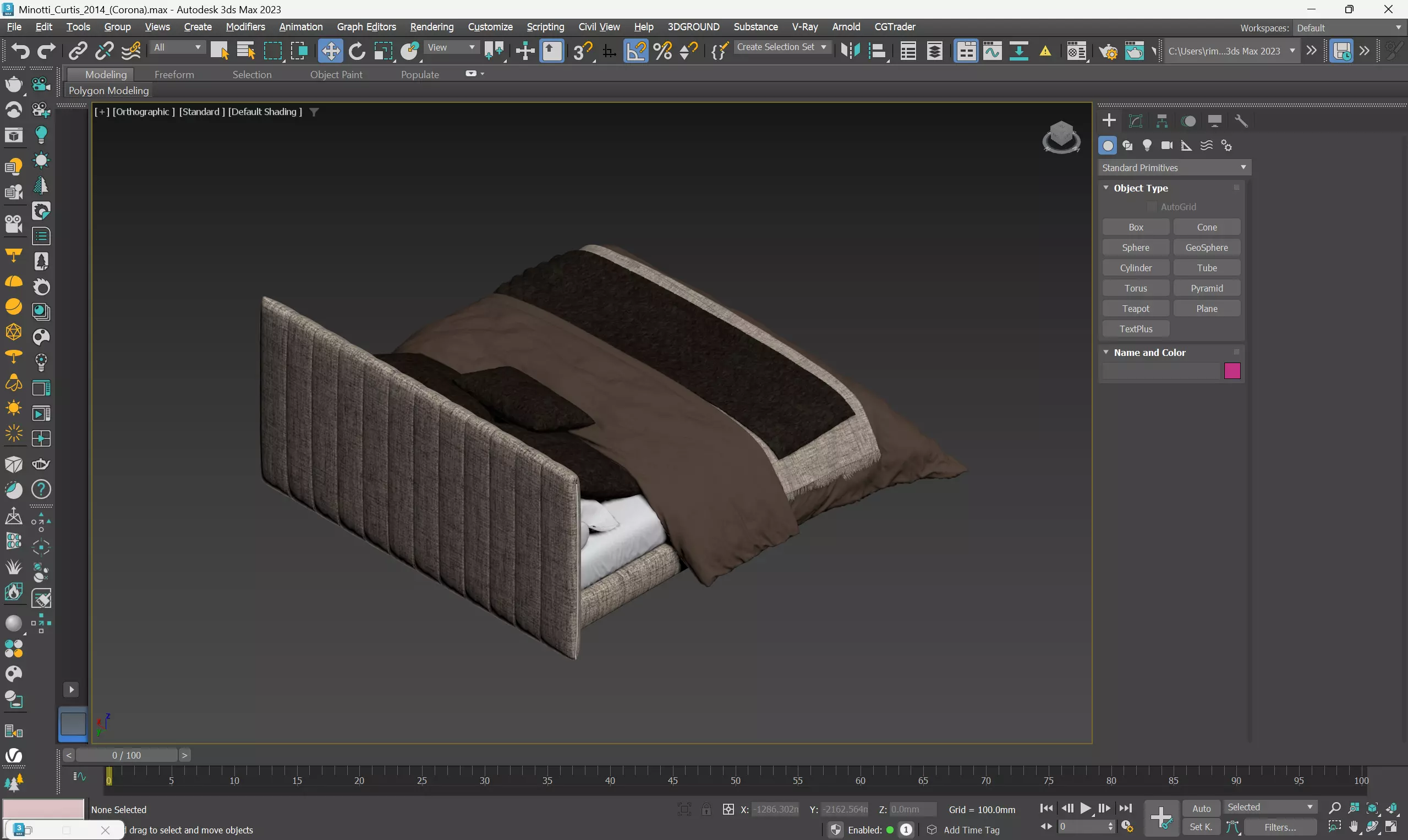Image resolution: width=1408 pixels, height=840 pixels.
Task: Select the Lights category icon
Action: point(1147,145)
